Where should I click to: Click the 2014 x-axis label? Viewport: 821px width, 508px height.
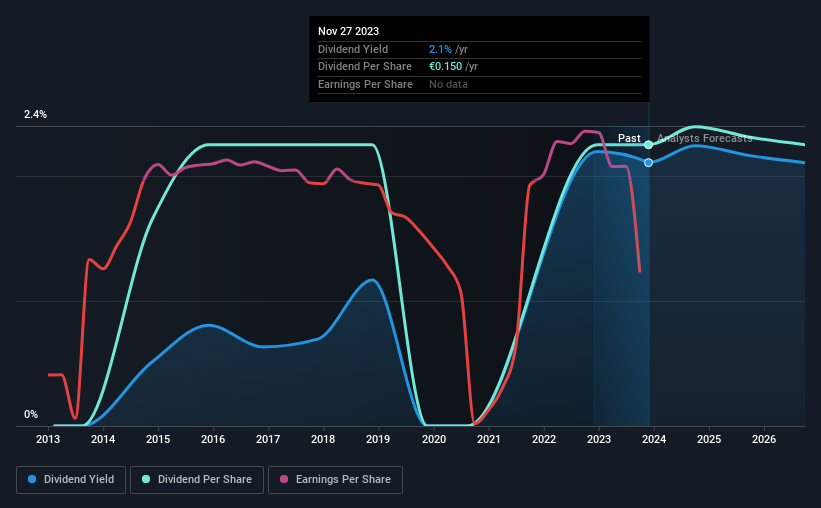pos(103,439)
